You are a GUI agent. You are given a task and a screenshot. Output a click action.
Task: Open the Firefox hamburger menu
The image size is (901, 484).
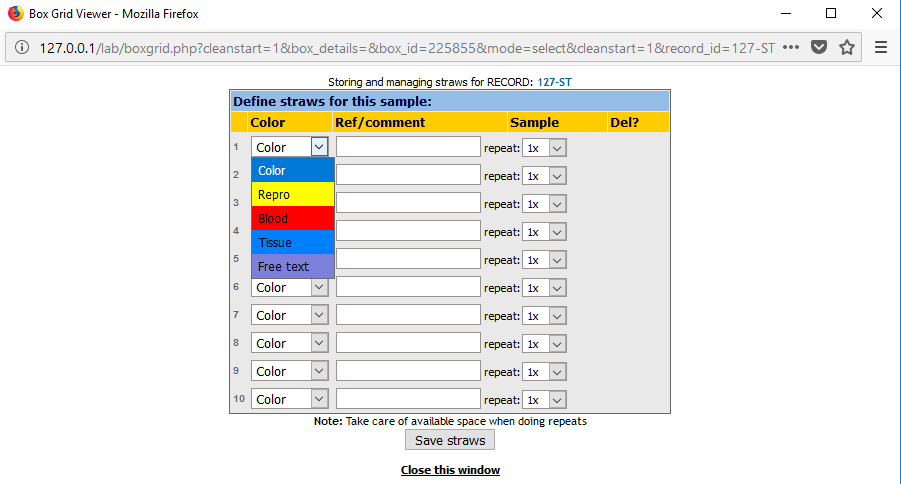(880, 48)
